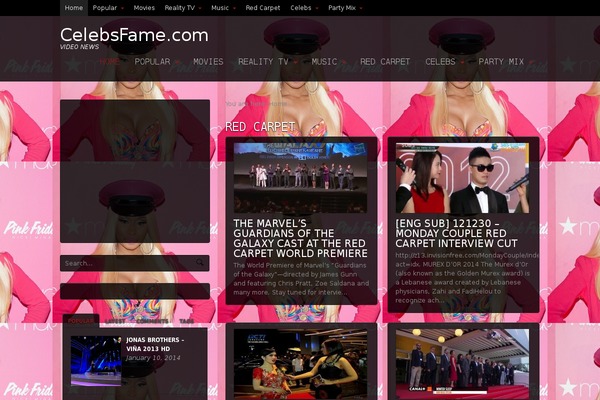Select uppercase HOME in the main navigation
Screen dimensions: 600x400
coord(109,61)
